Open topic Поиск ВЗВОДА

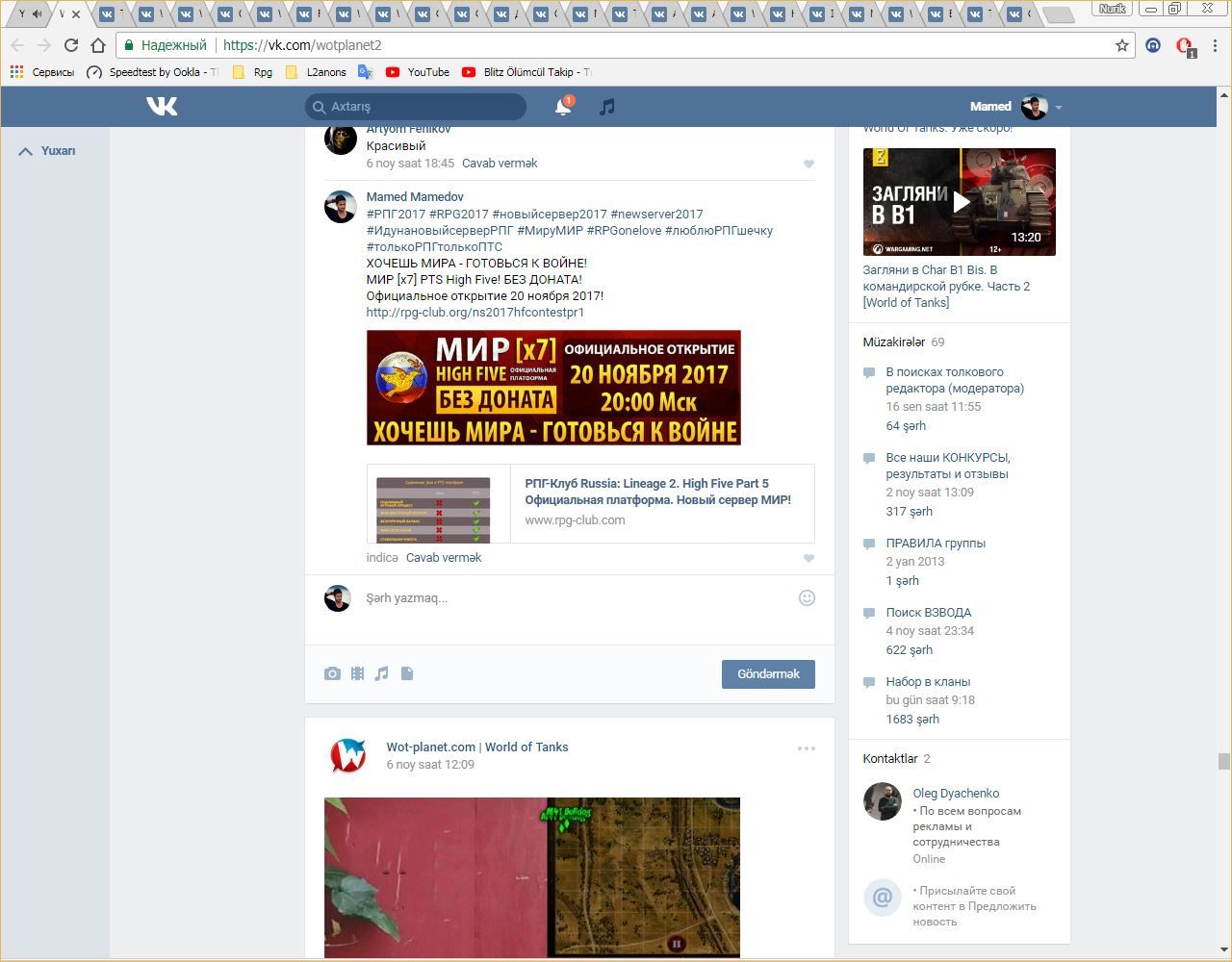point(929,613)
